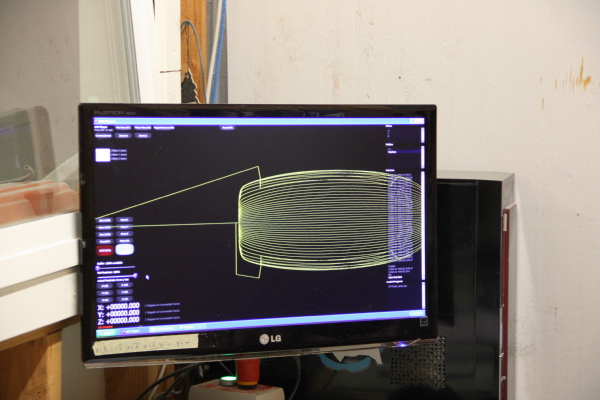Click the yellow toolpath drawing in the viewport

click(x=329, y=220)
